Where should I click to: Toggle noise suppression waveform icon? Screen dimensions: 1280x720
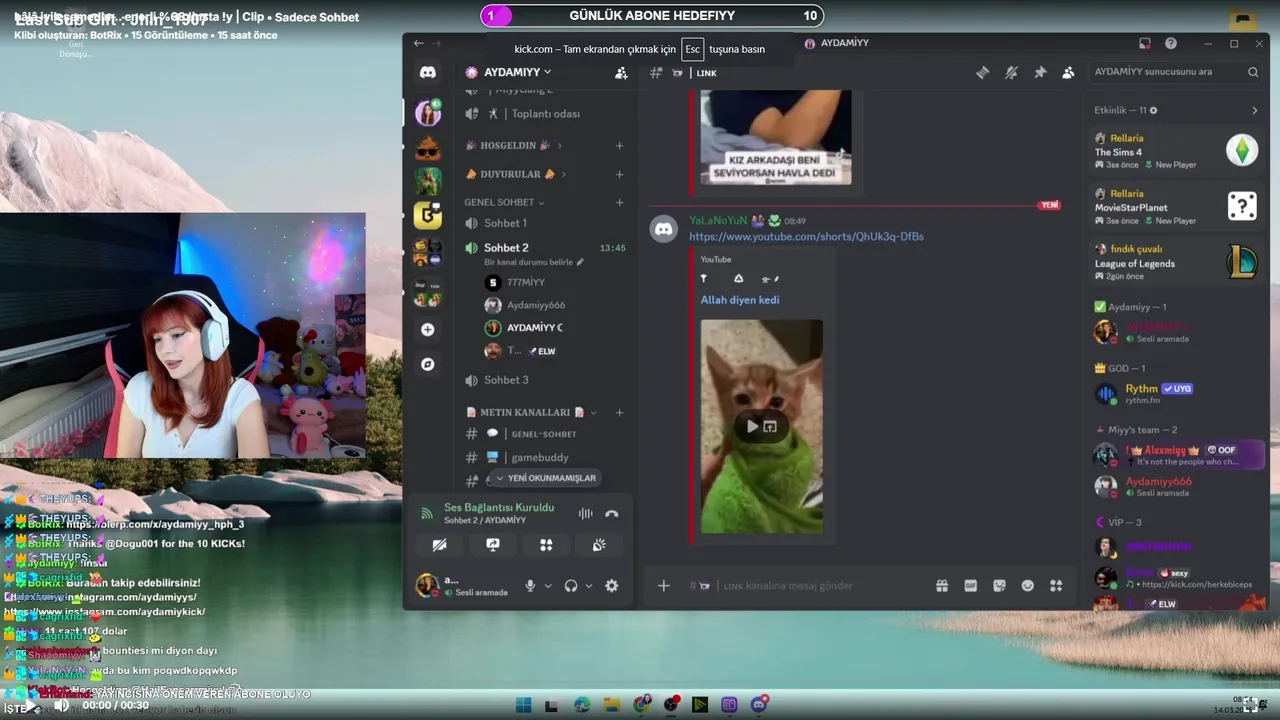tap(586, 513)
